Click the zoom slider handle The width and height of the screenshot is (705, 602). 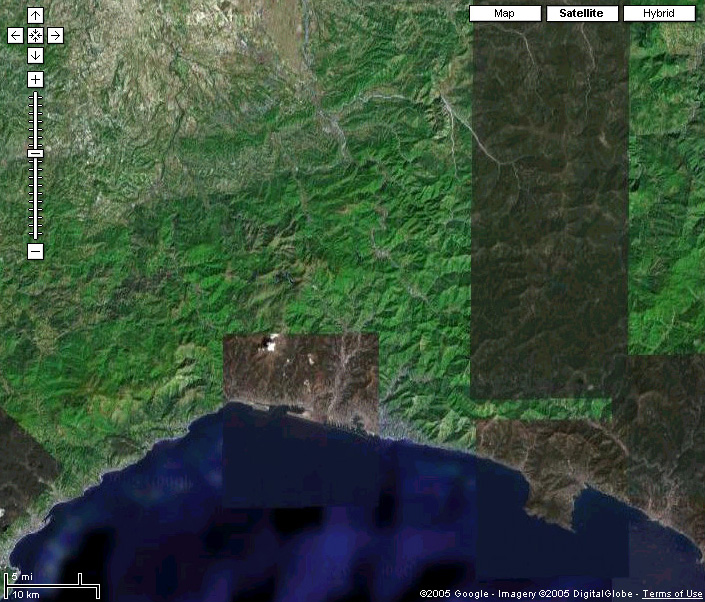(x=35, y=154)
